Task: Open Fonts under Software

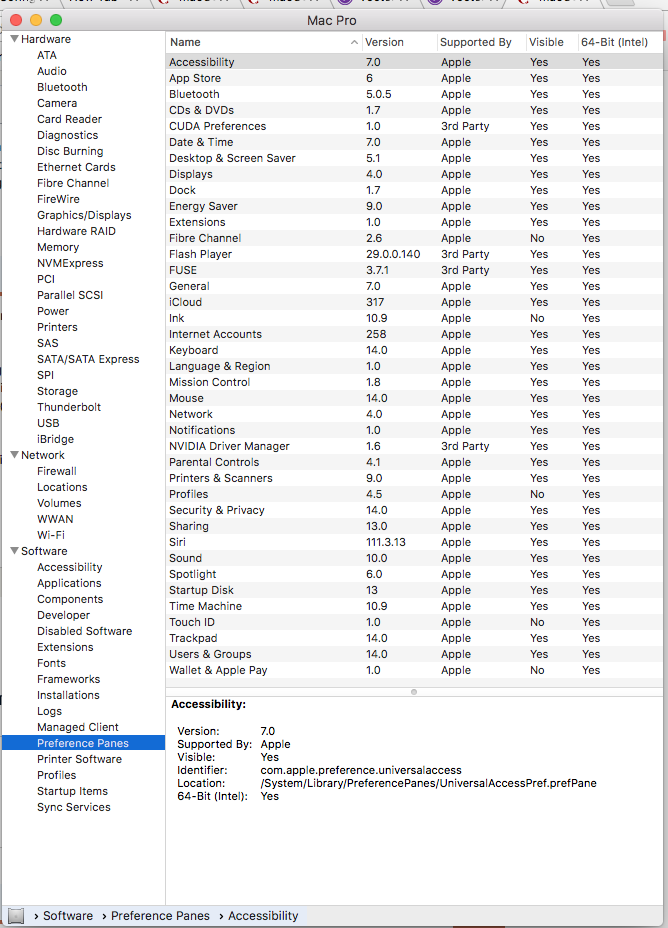Action: [51, 663]
